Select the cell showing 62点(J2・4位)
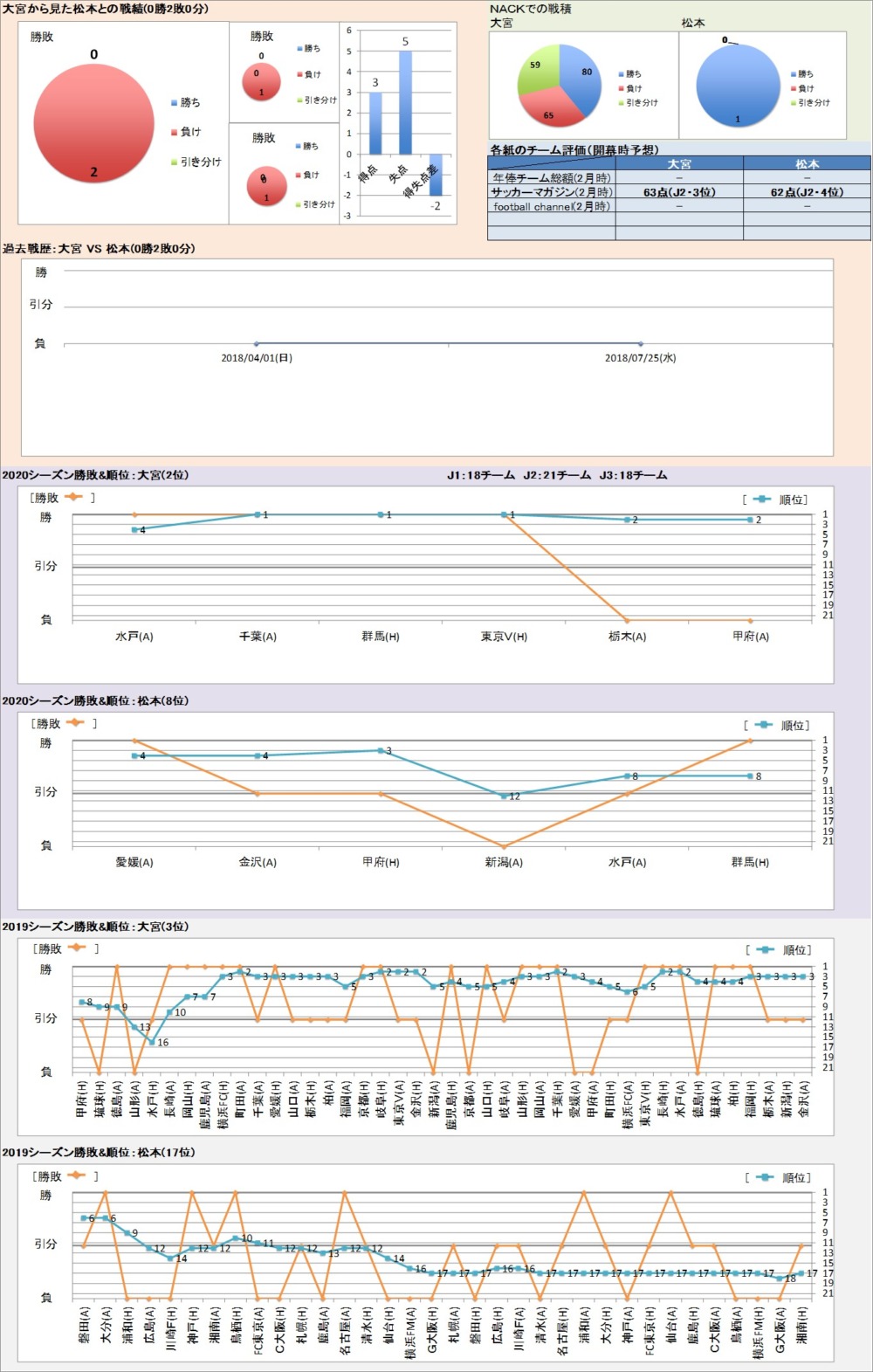The width and height of the screenshot is (873, 1372). point(807,192)
